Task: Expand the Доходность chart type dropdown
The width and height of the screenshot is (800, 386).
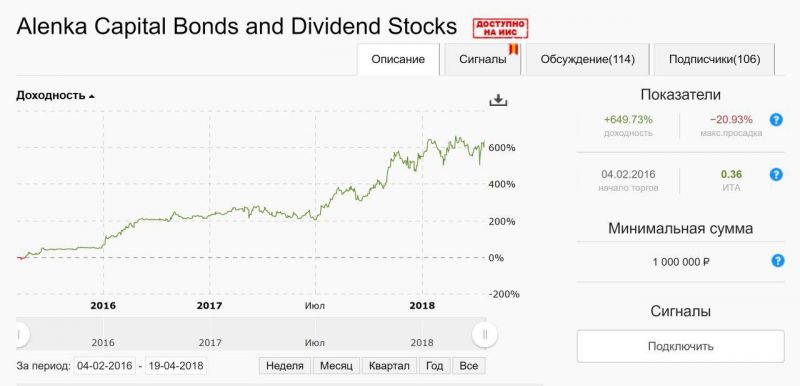Action: click(x=55, y=95)
